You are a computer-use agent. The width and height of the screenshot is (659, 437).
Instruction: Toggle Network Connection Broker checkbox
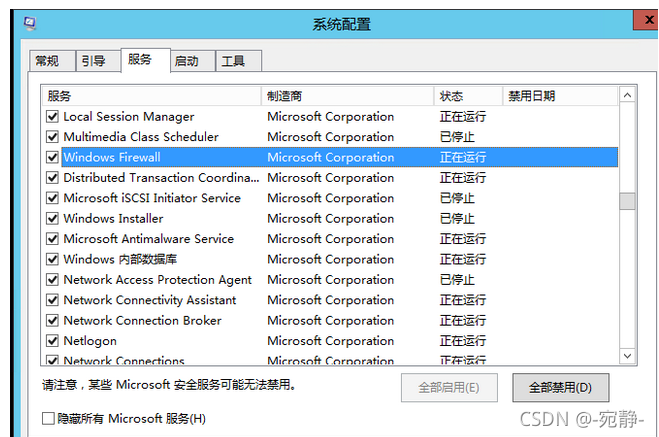click(52, 321)
